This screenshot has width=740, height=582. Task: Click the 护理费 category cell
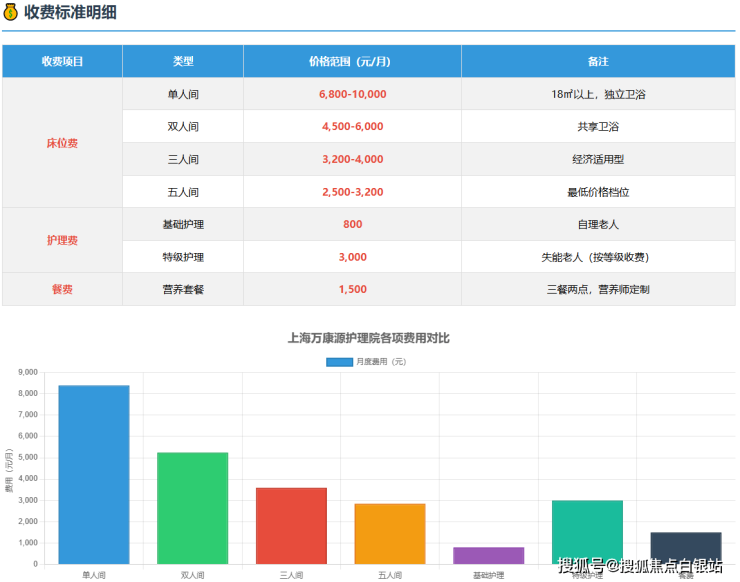coord(62,240)
